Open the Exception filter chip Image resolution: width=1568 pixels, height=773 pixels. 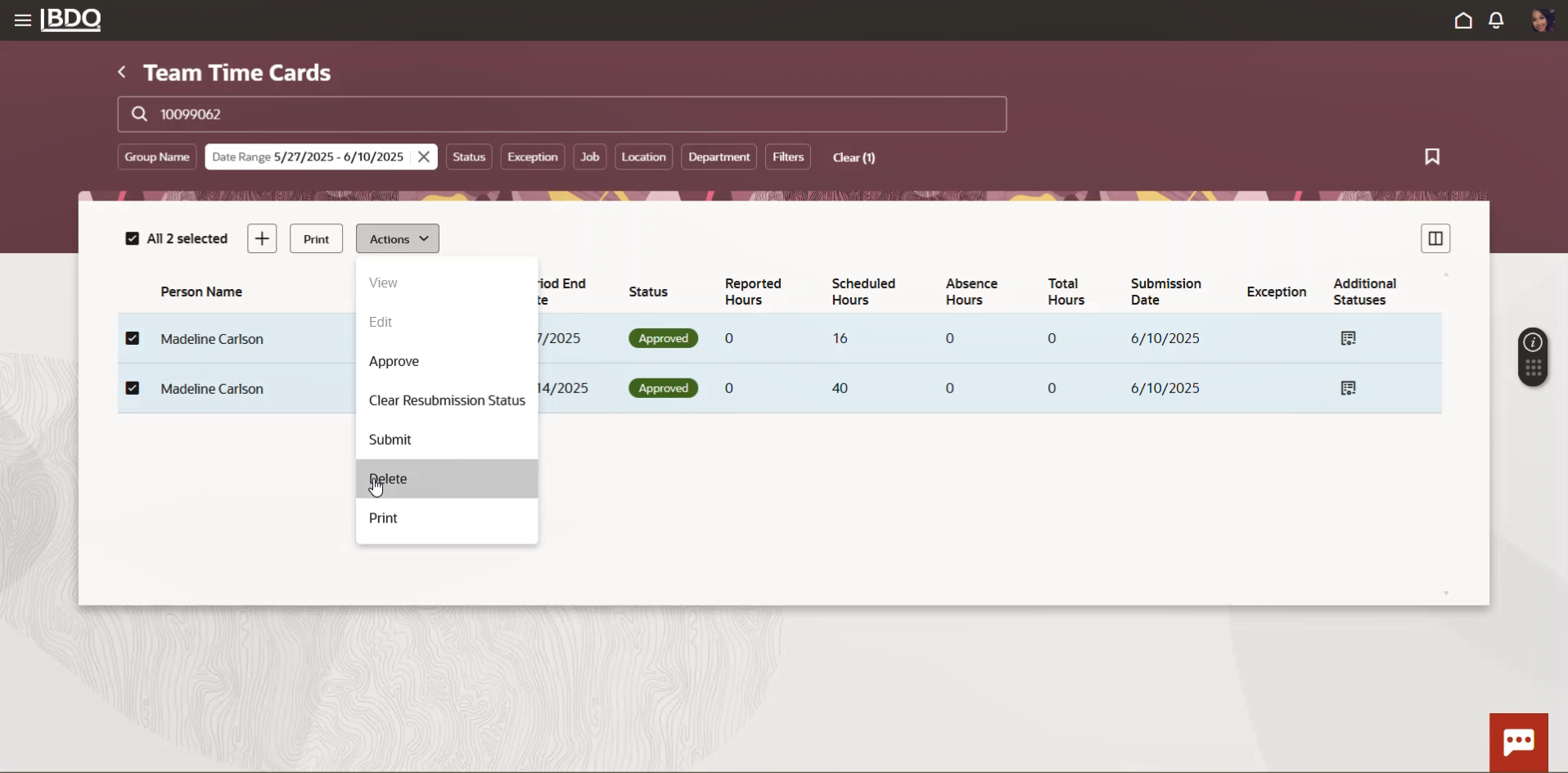point(533,157)
